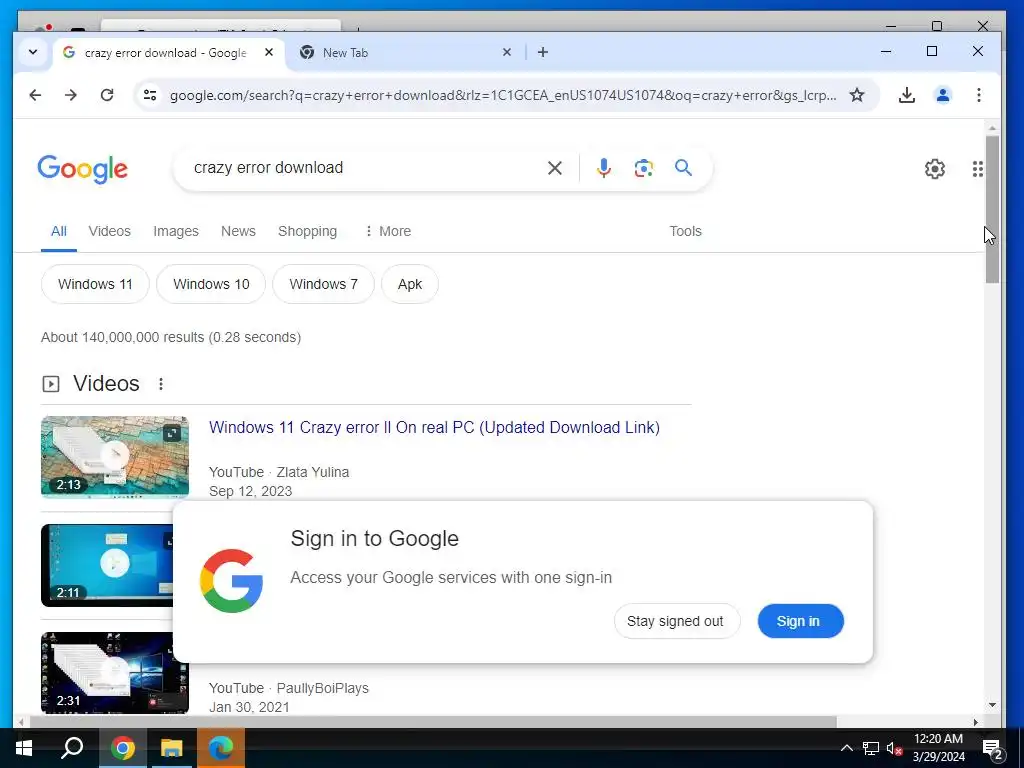Open a new tab with plus button
Viewport: 1024px width, 768px height.
click(543, 52)
